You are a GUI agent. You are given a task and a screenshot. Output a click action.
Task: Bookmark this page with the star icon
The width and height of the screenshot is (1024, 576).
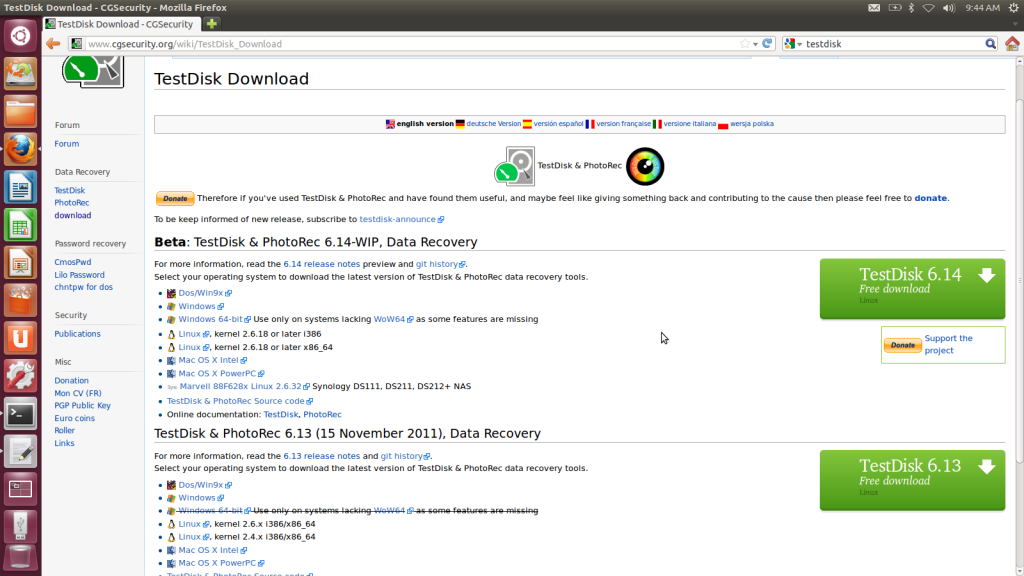[x=744, y=44]
